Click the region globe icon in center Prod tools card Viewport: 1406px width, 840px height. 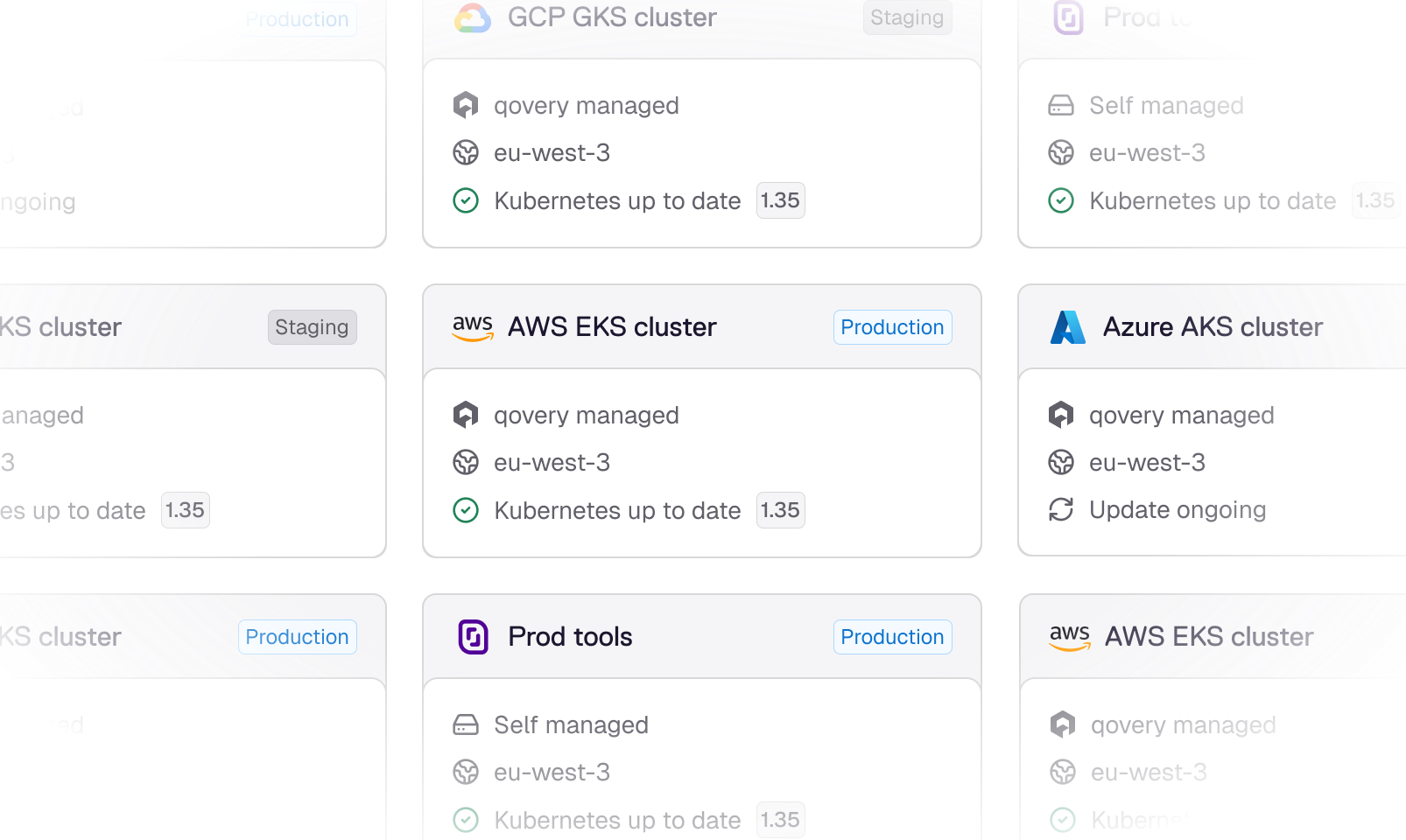[466, 772]
